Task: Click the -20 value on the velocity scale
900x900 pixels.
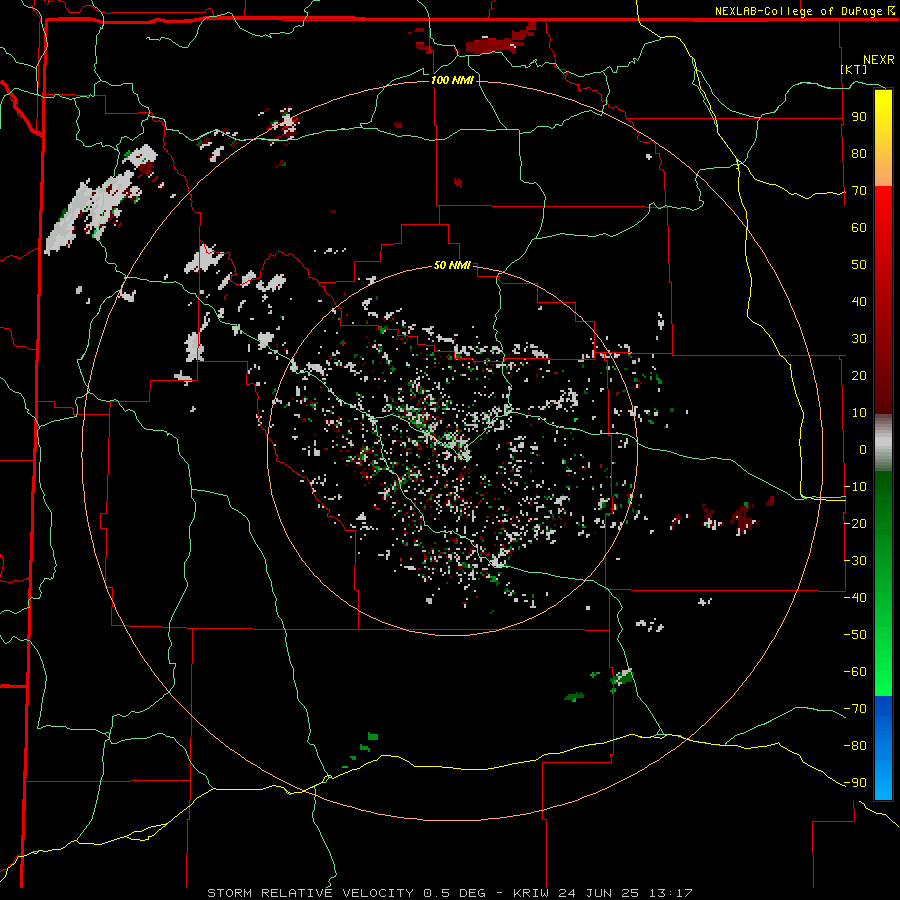Action: click(855, 523)
